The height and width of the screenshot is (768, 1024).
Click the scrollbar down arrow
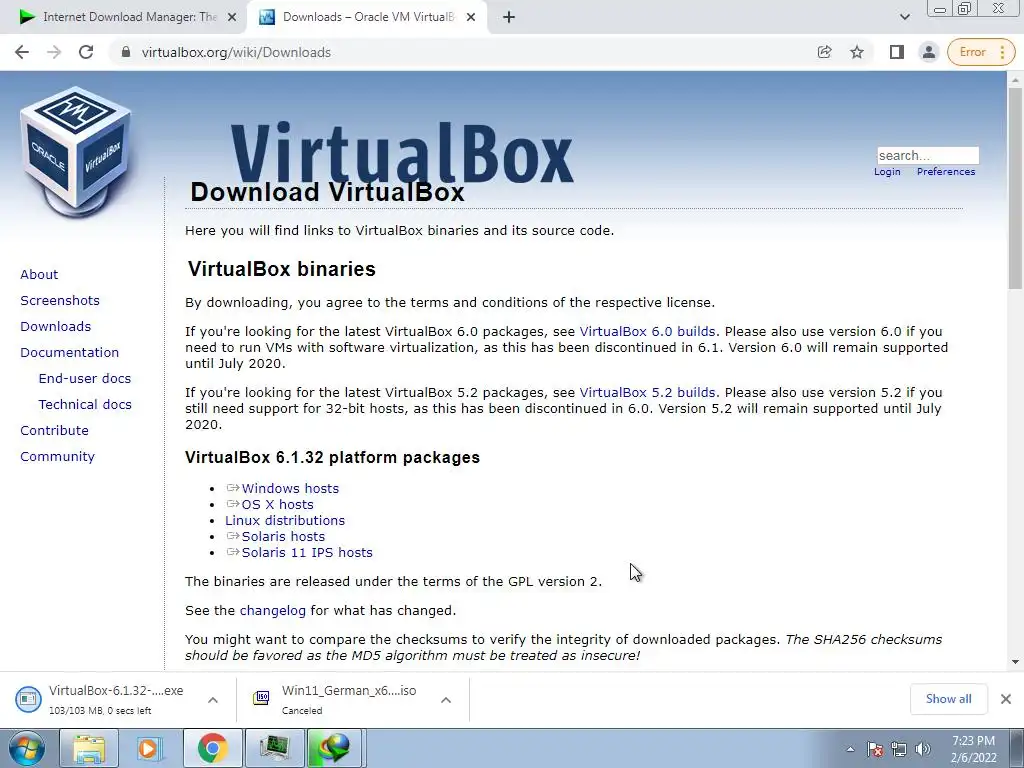pos(1015,662)
